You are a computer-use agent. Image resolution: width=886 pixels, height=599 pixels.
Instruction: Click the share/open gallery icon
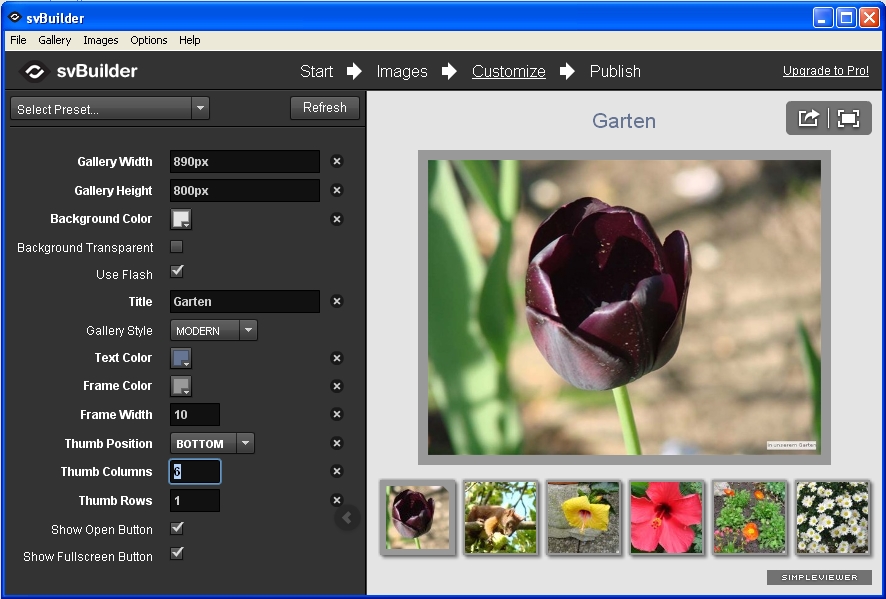point(808,118)
